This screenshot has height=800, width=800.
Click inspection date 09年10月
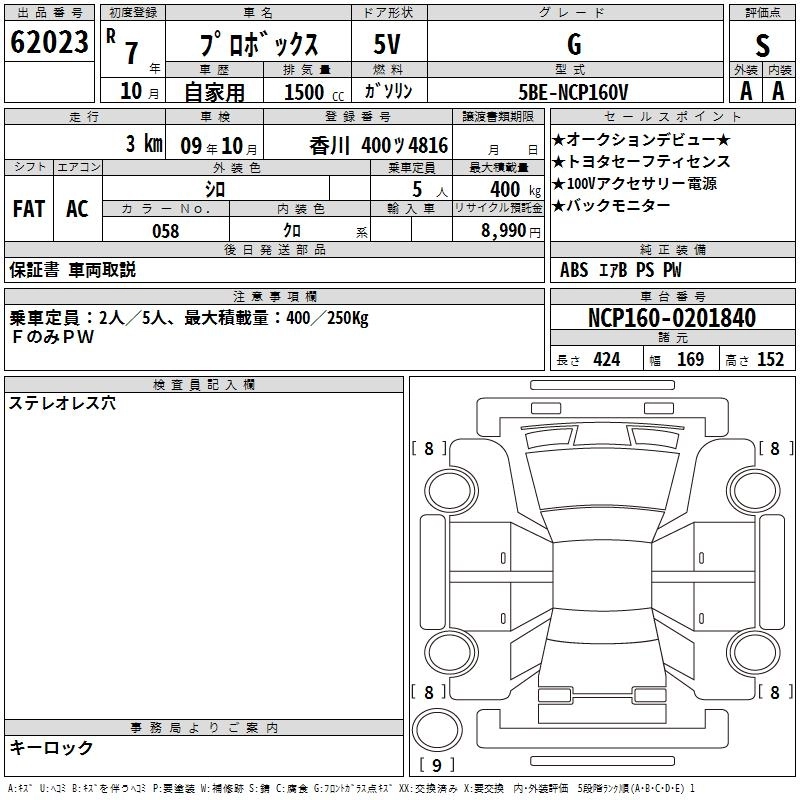[219, 146]
